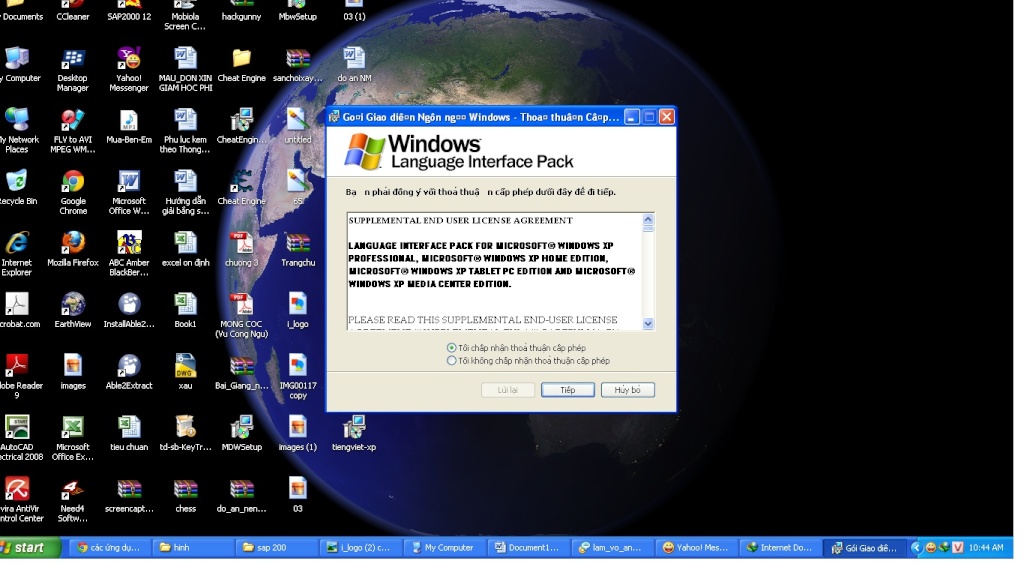Click the EarthView desktop icon
The height and width of the screenshot is (576, 1024).
(x=73, y=311)
